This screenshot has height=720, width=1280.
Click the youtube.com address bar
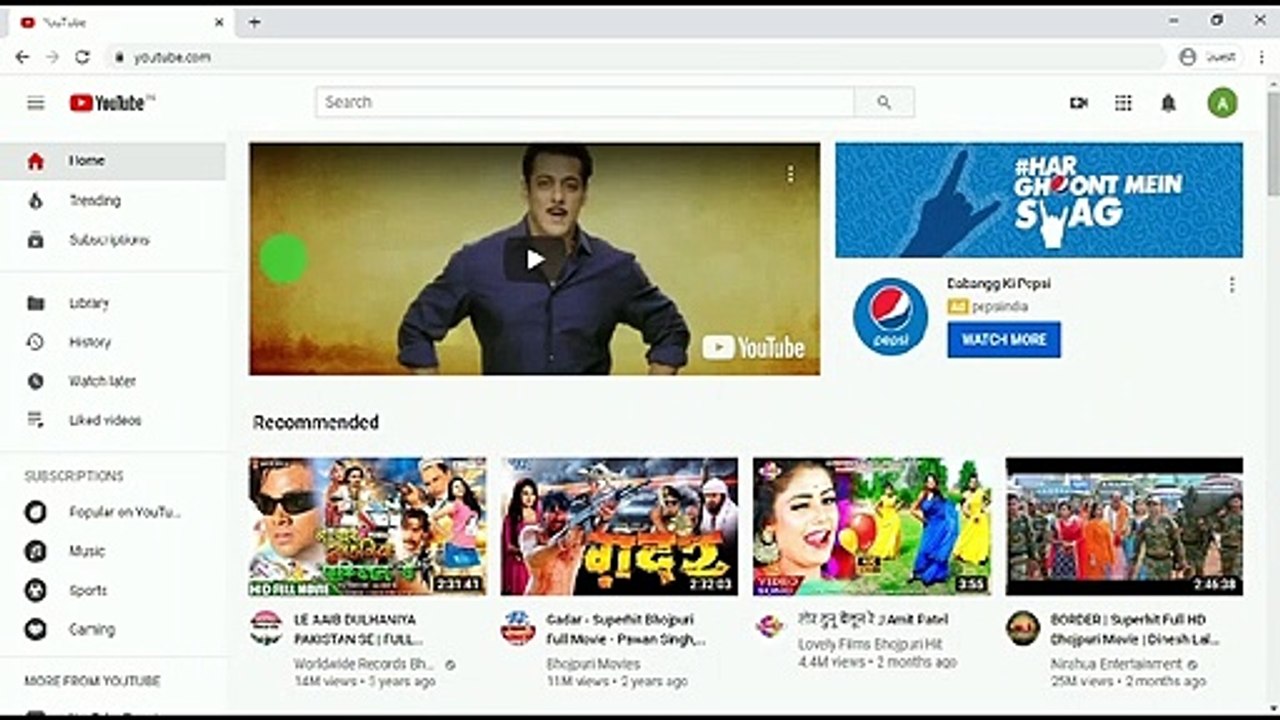coord(635,57)
